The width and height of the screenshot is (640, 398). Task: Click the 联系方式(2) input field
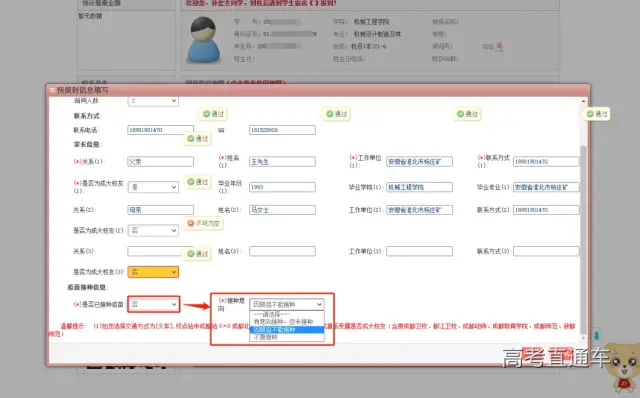(x=546, y=210)
